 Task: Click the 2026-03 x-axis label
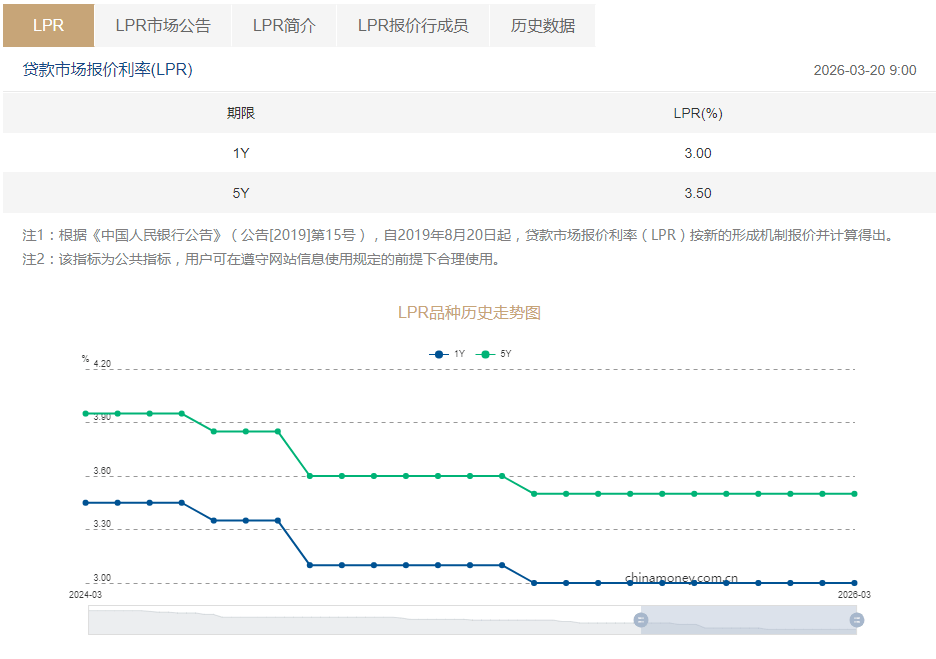click(x=854, y=595)
